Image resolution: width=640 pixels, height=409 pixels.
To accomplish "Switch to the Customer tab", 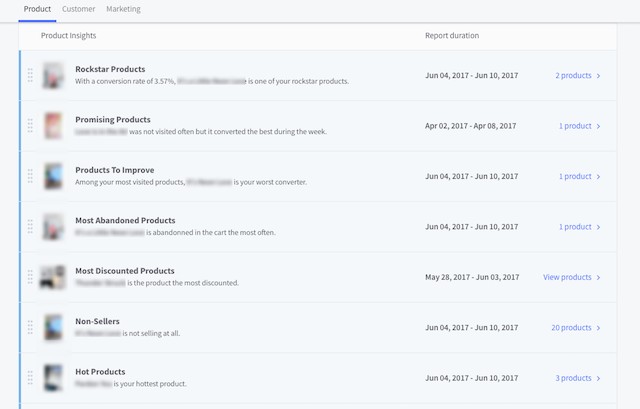I will click(79, 9).
